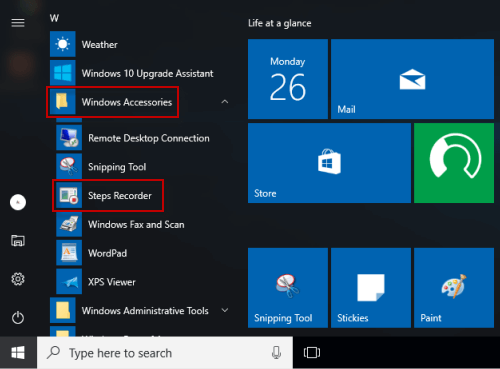
Task: Open Settings gear in the left rail
Action: pos(18,279)
